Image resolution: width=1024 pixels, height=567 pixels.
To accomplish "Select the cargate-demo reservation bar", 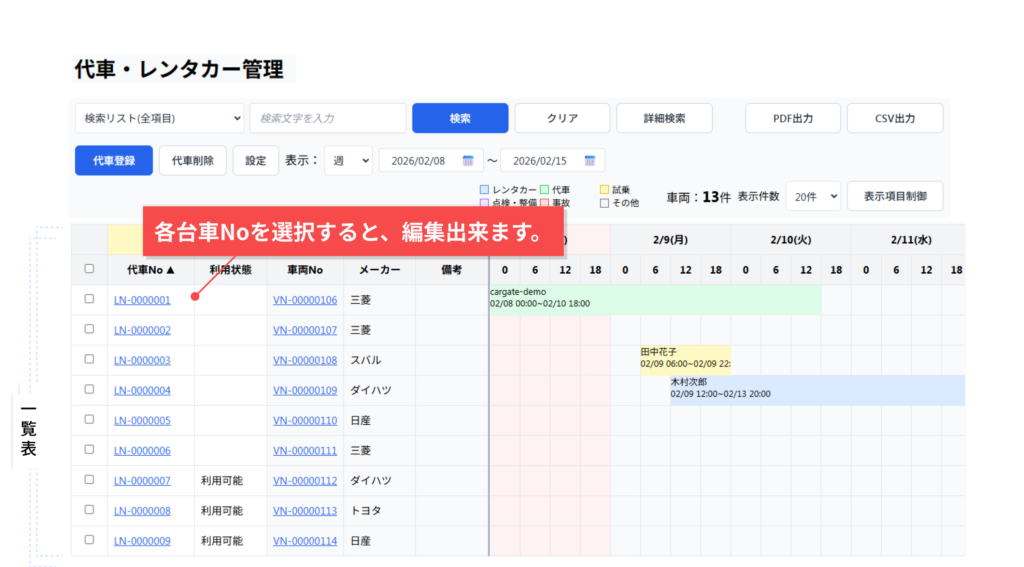I will (654, 299).
